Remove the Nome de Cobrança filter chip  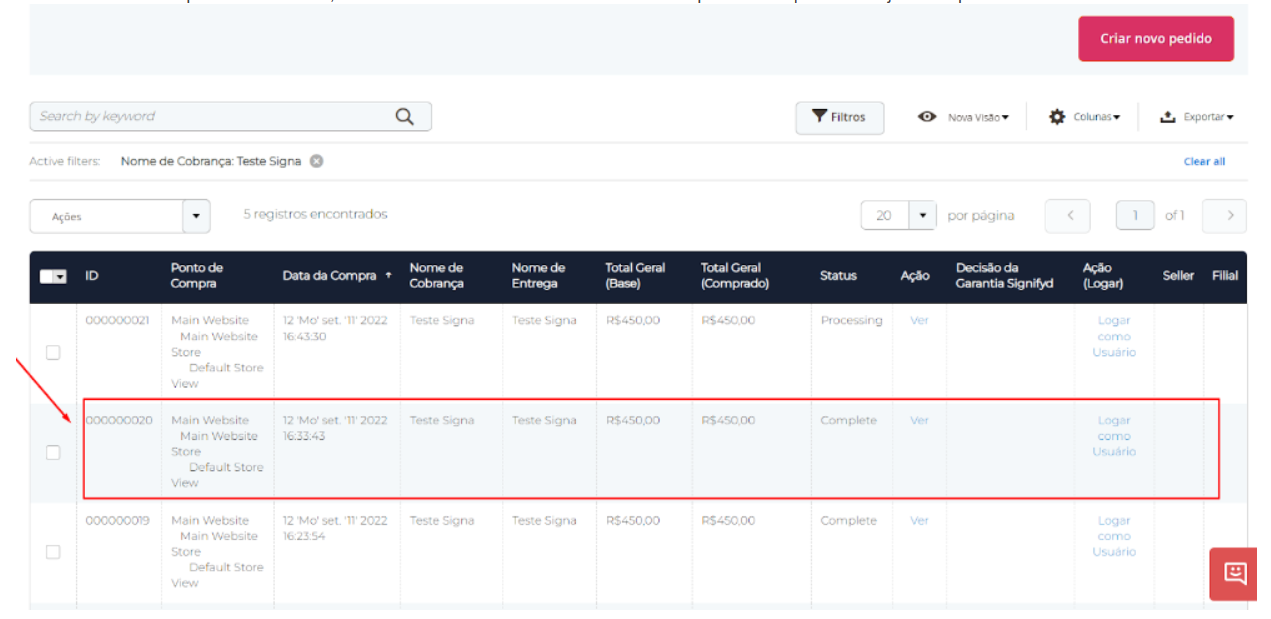[316, 161]
